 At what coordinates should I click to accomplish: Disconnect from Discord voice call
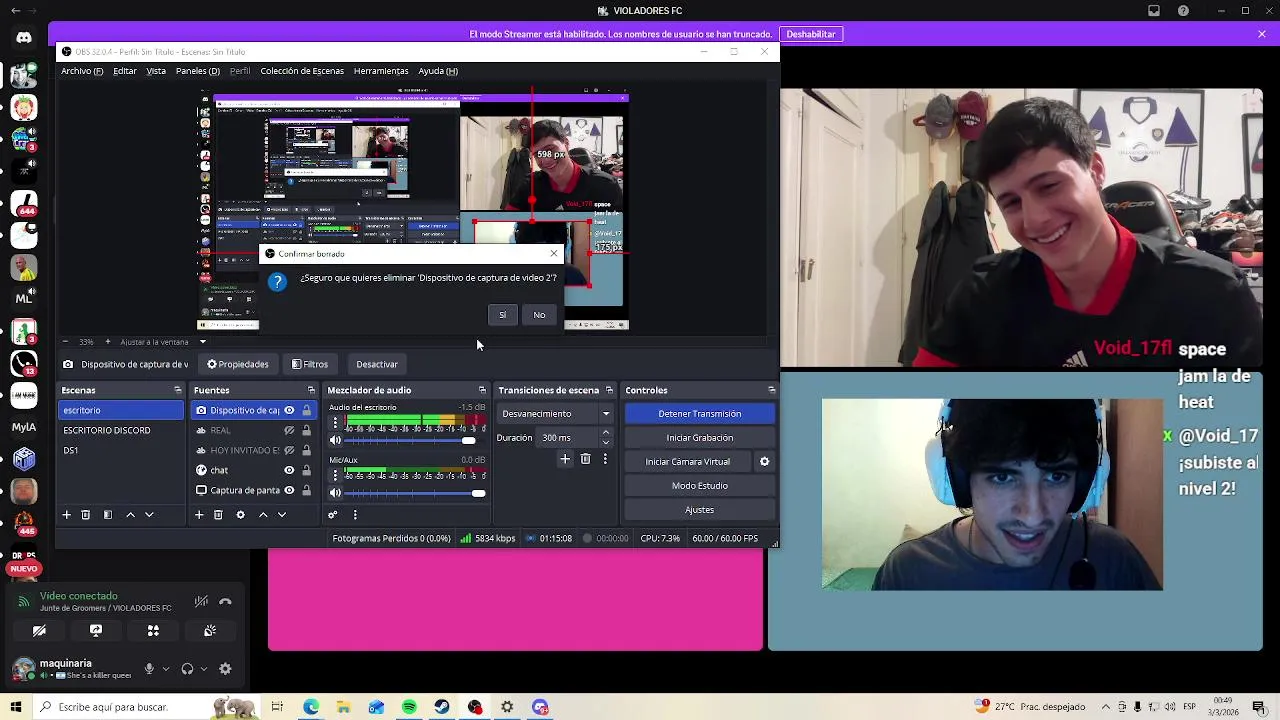(x=225, y=602)
